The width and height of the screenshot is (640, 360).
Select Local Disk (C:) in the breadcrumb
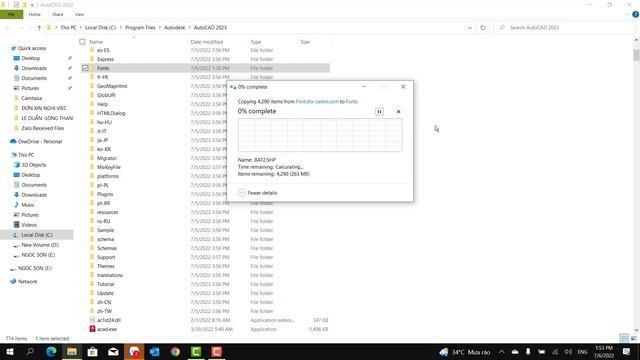[x=100, y=27]
